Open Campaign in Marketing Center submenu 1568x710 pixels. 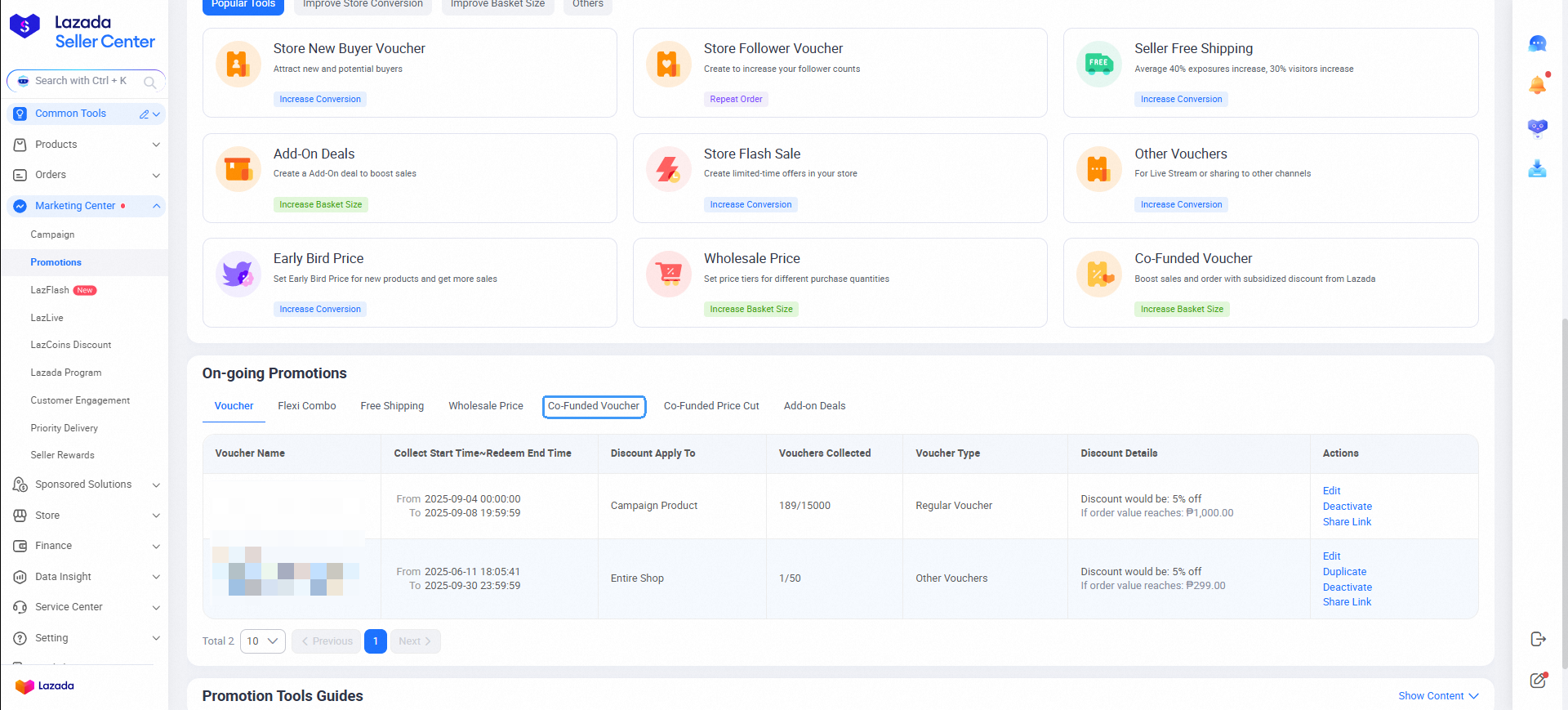pyautogui.click(x=52, y=234)
